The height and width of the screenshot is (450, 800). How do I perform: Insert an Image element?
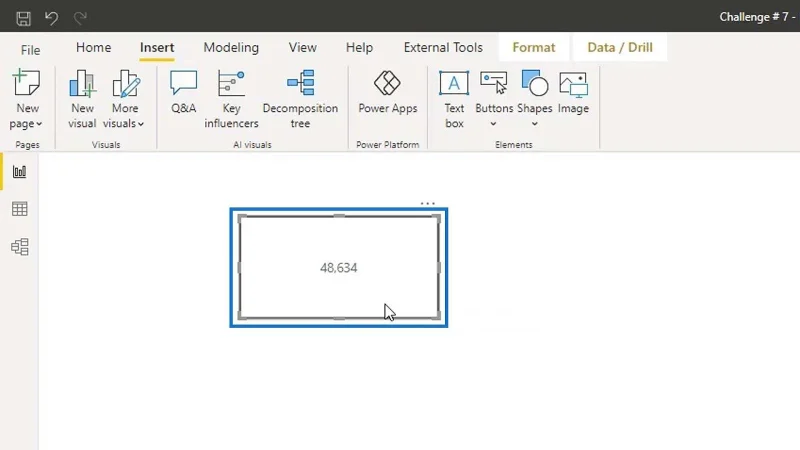tap(573, 92)
